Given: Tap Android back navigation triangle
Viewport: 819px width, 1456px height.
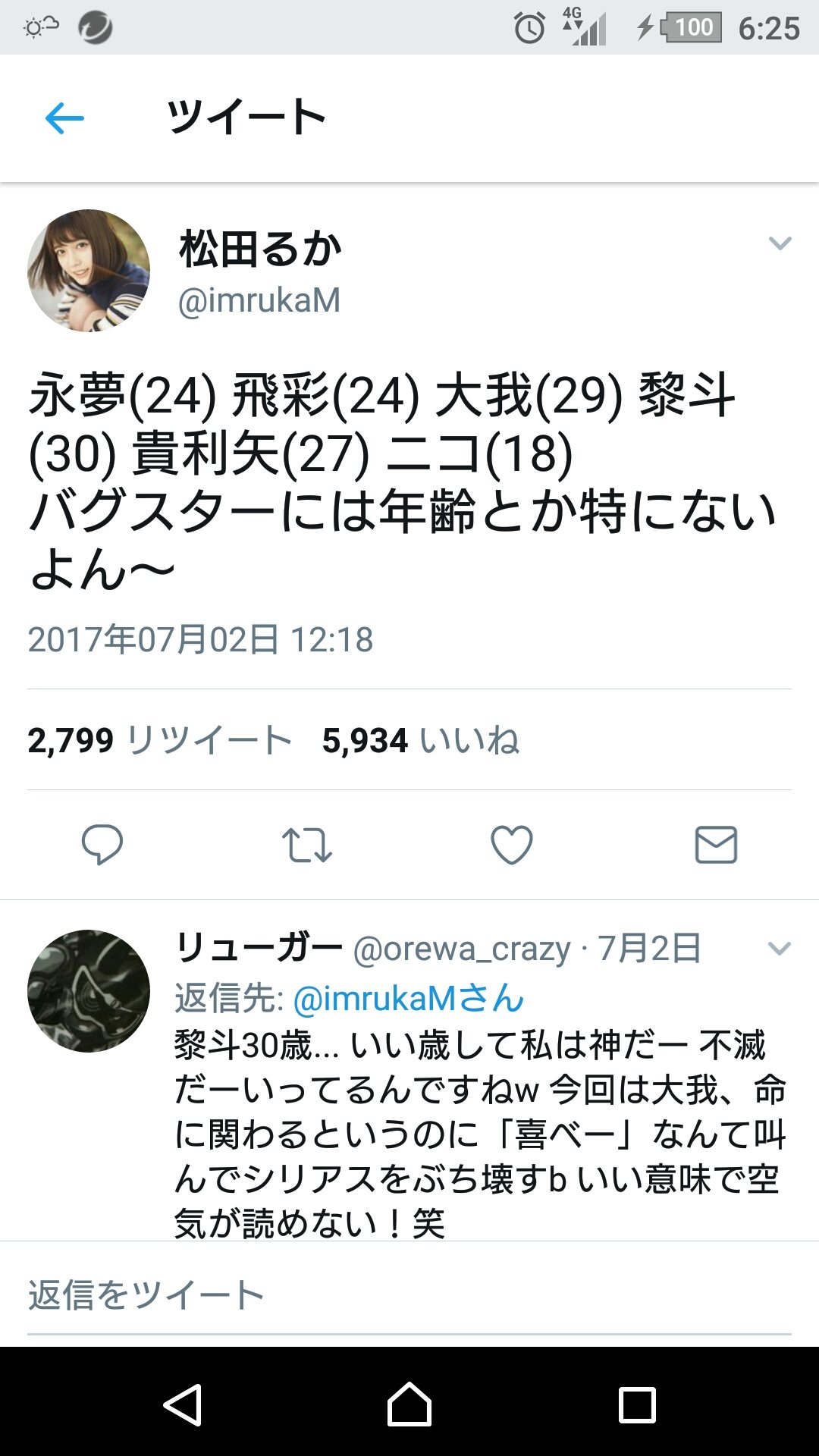Looking at the screenshot, I should click(183, 1405).
